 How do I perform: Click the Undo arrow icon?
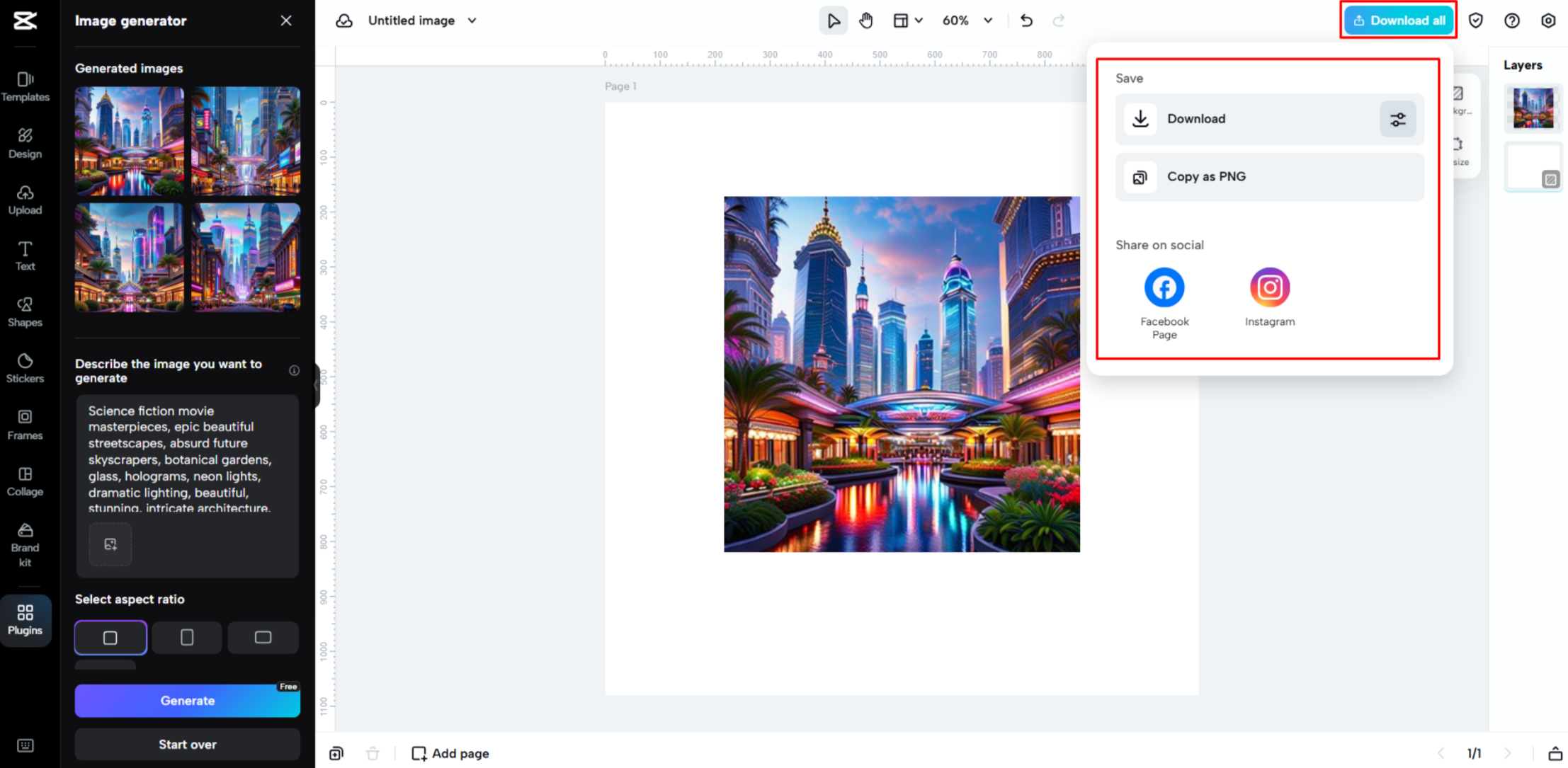point(1026,21)
